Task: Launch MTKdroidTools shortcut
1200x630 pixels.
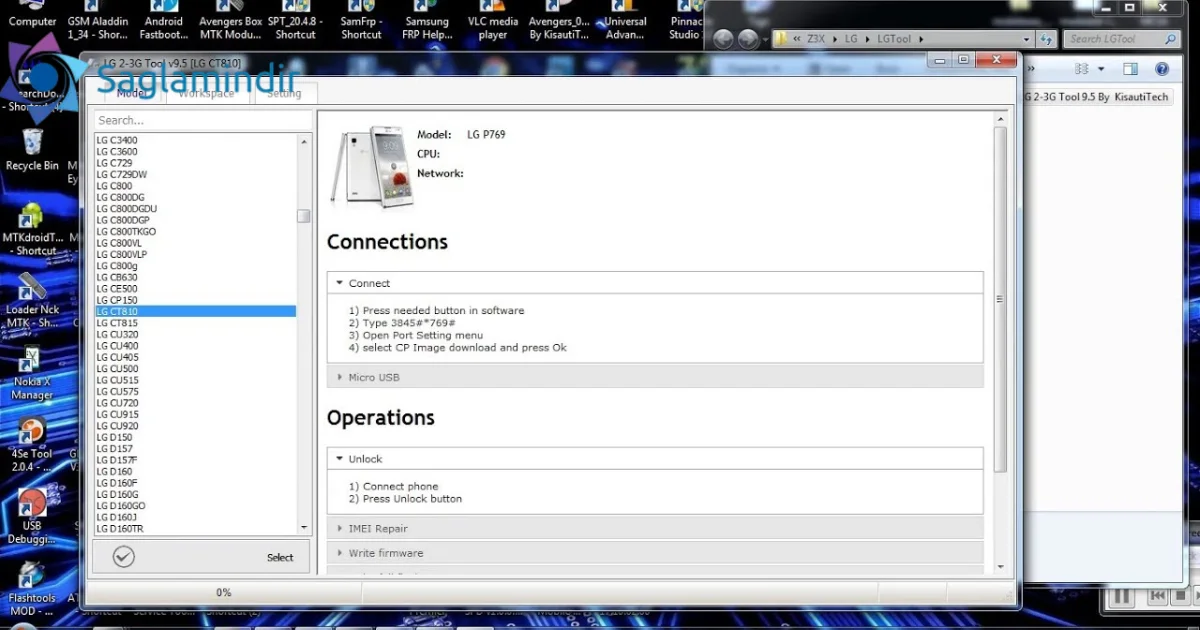Action: pyautogui.click(x=32, y=230)
